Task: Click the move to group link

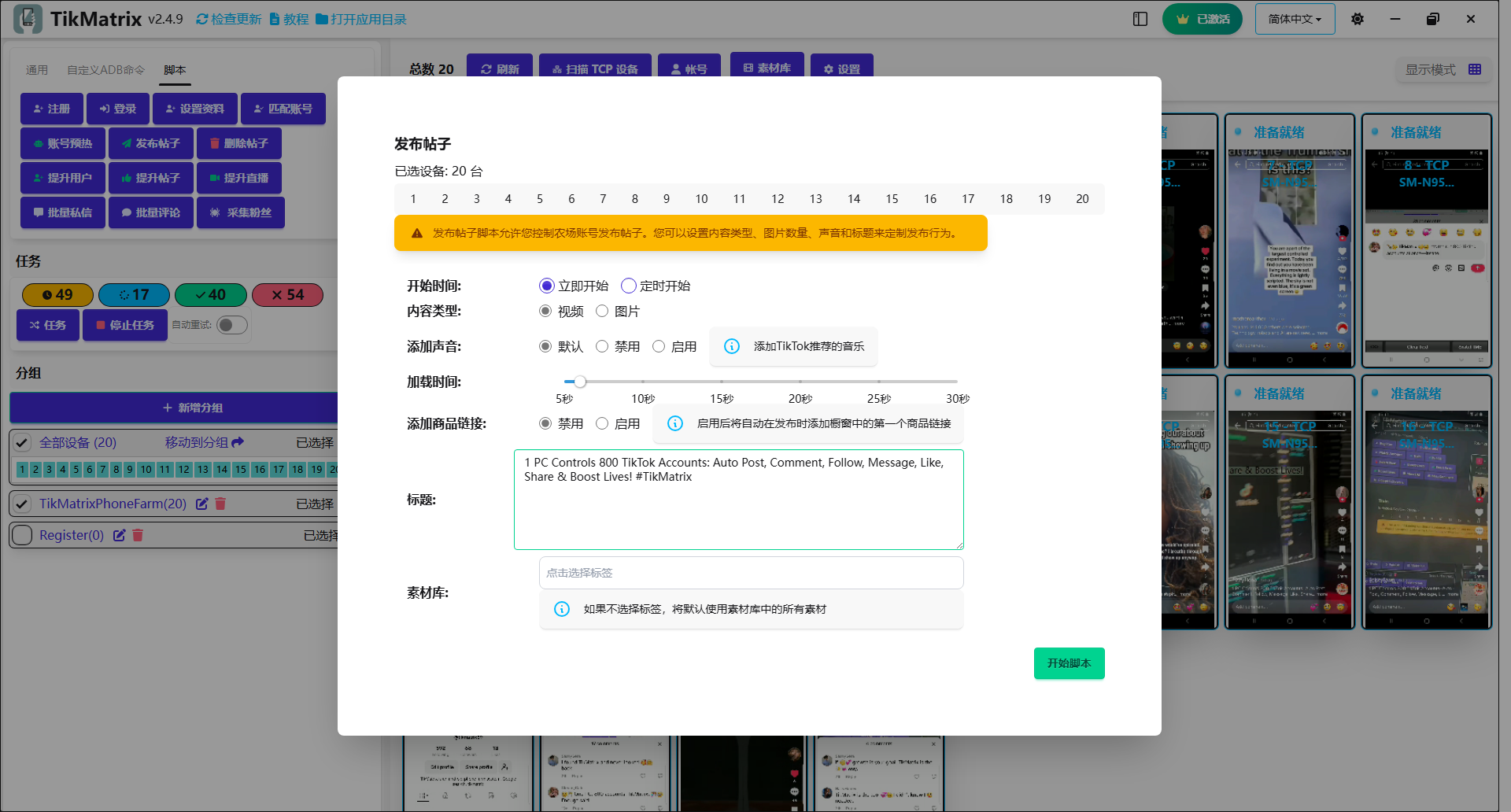Action: [204, 442]
